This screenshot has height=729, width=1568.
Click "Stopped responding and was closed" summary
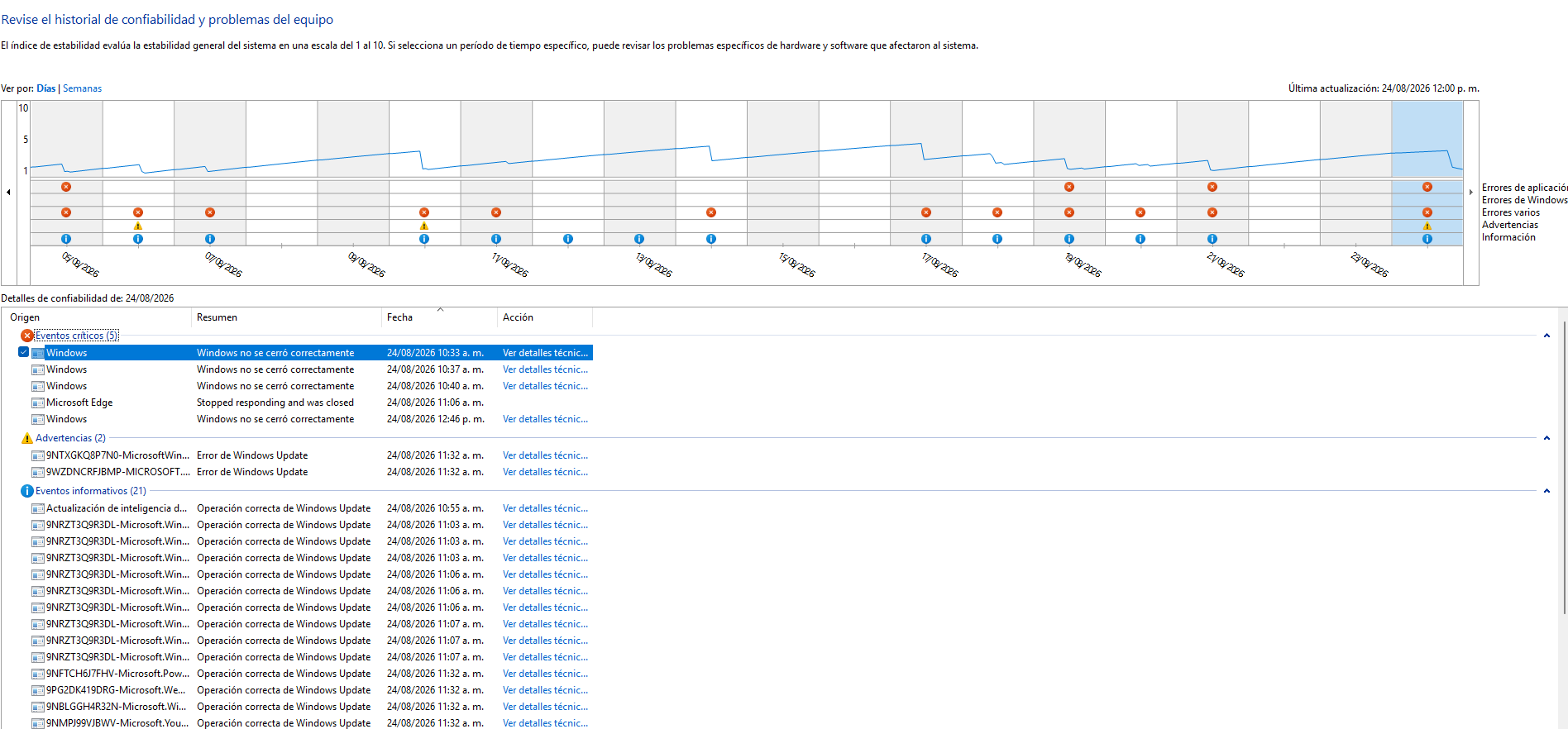pos(275,403)
